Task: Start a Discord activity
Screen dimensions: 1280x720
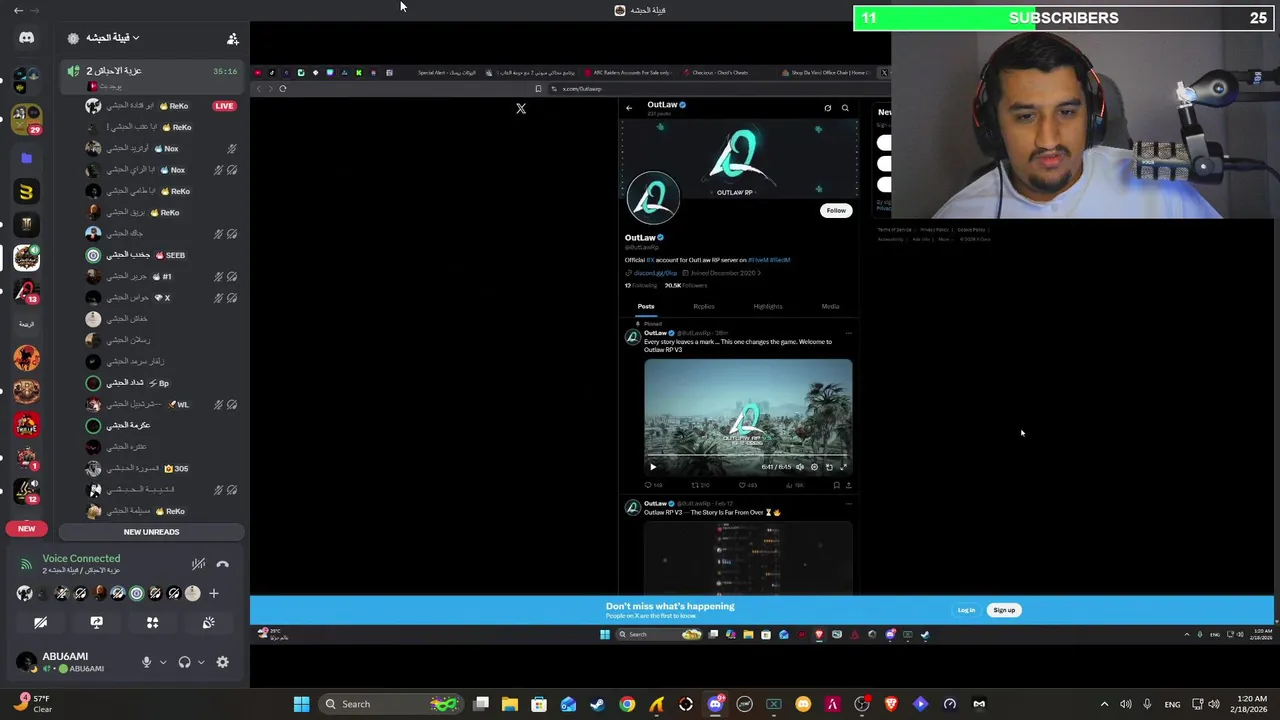Action: pos(152,622)
